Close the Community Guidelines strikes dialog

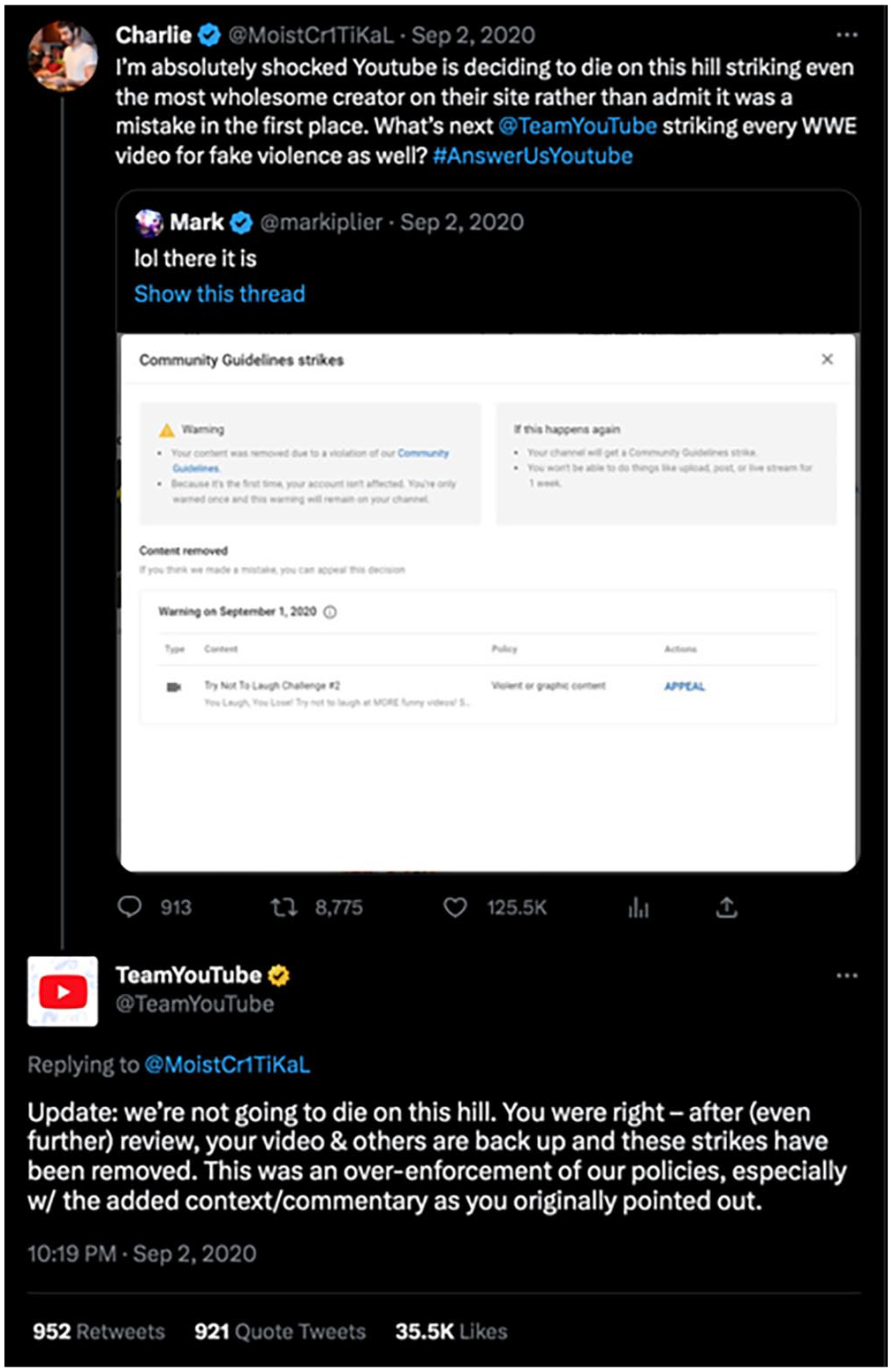pyautogui.click(x=828, y=359)
